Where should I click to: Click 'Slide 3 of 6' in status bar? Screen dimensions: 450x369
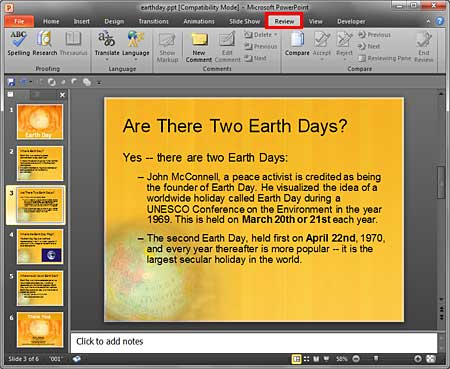tap(23, 359)
